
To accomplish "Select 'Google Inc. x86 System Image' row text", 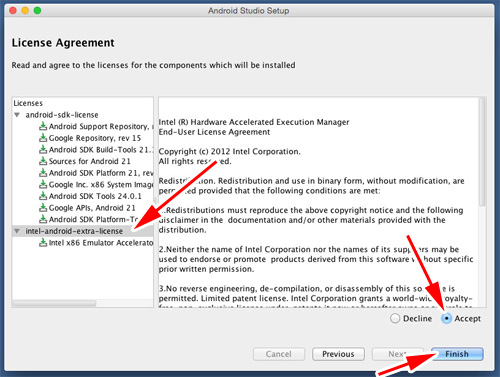I will [101, 185].
